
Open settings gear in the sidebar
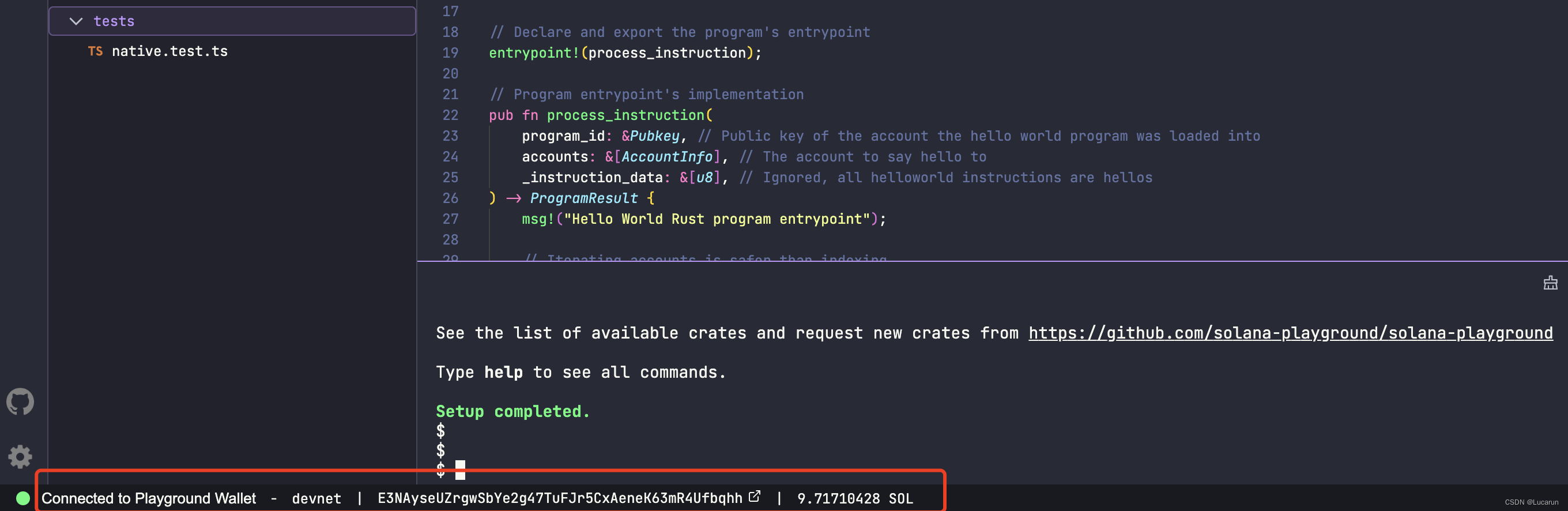[20, 456]
